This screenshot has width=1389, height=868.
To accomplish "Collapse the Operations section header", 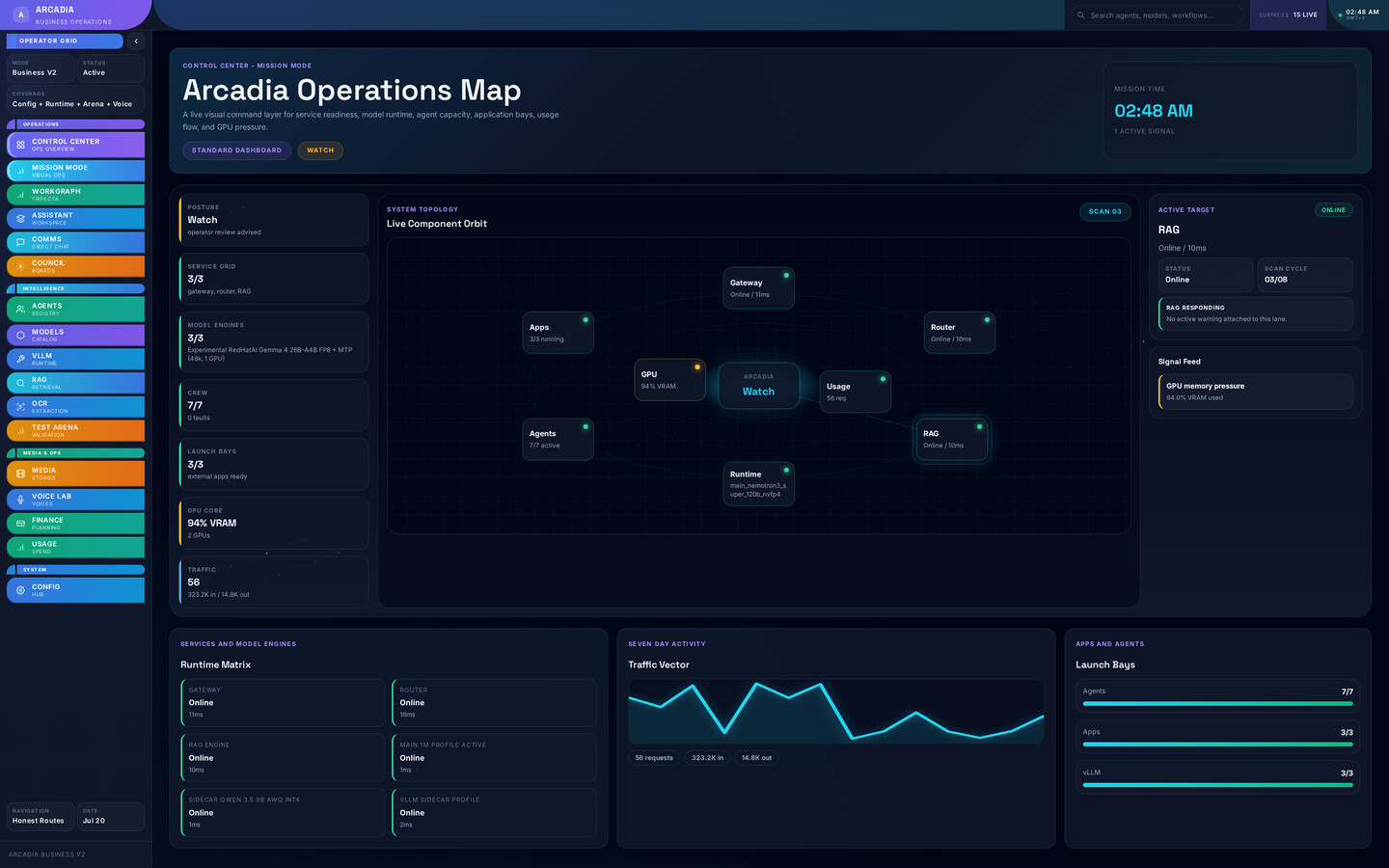I will click(x=75, y=124).
